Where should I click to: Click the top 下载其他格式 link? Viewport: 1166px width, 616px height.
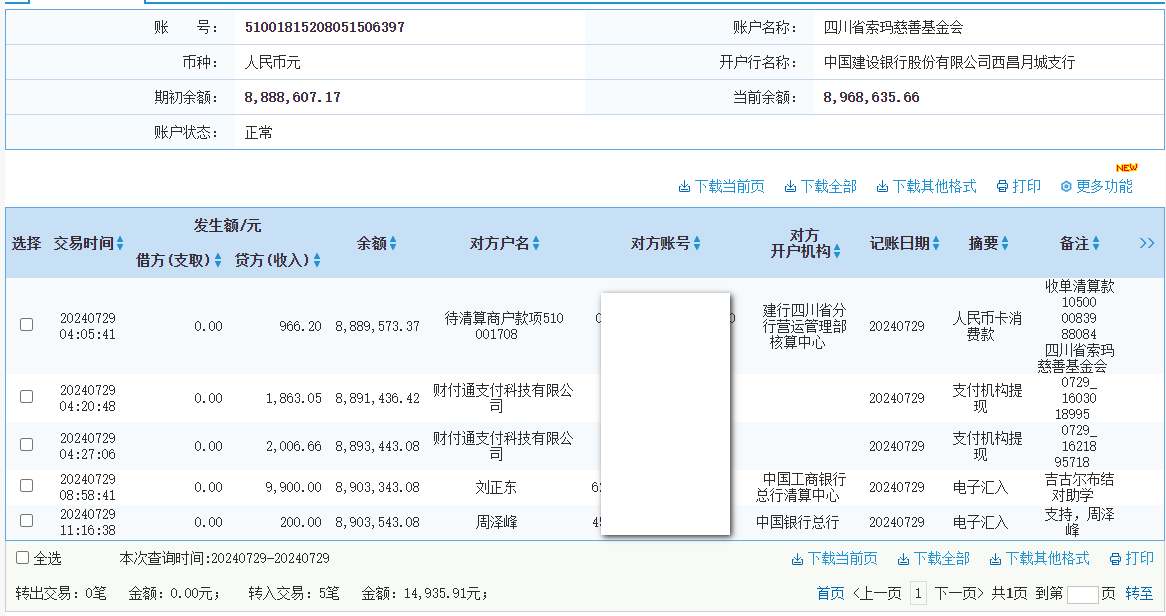(935, 187)
